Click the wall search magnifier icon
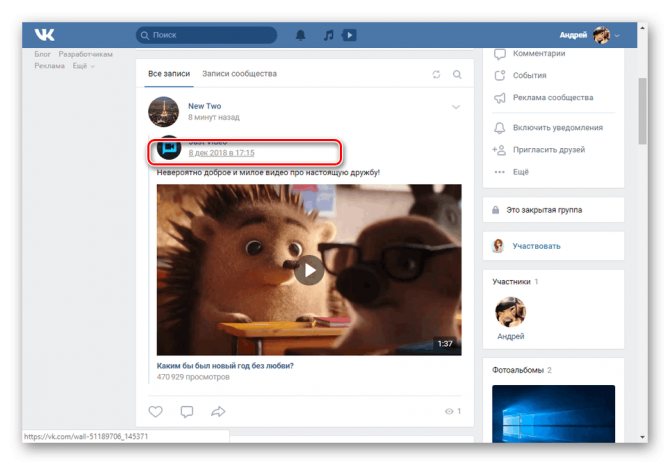This screenshot has height=465, width=670. click(457, 74)
